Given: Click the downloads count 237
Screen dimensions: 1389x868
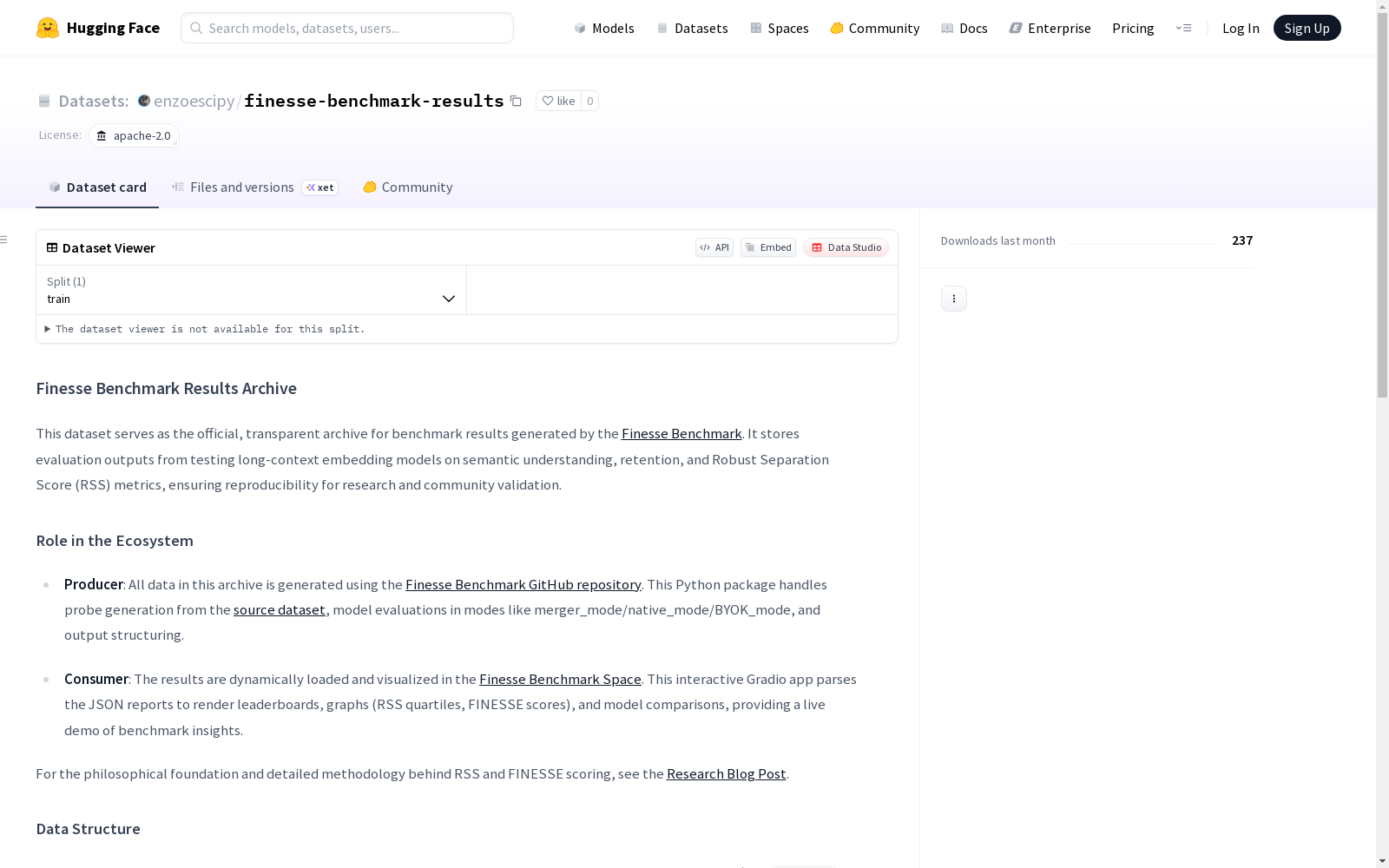Looking at the screenshot, I should 1242,240.
